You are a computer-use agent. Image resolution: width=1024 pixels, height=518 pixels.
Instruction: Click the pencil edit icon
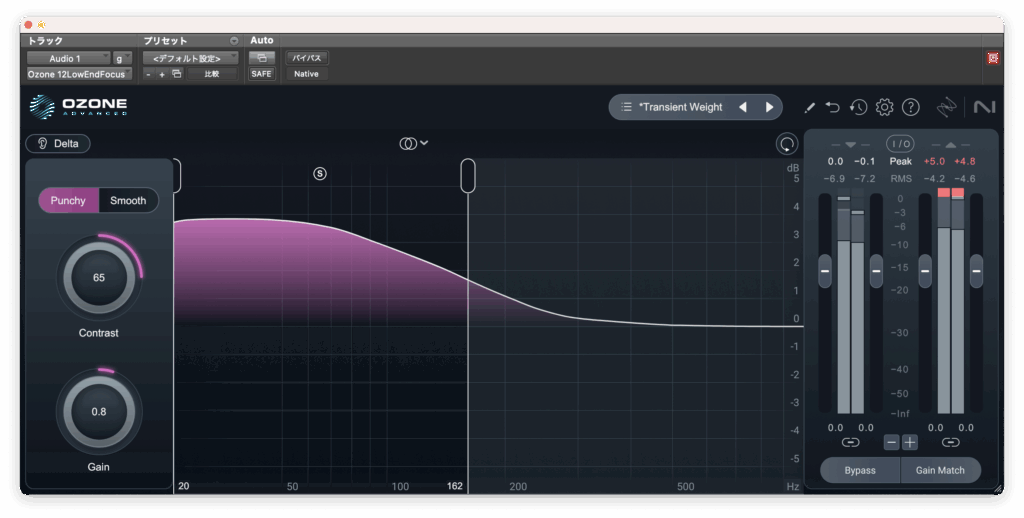pos(809,107)
